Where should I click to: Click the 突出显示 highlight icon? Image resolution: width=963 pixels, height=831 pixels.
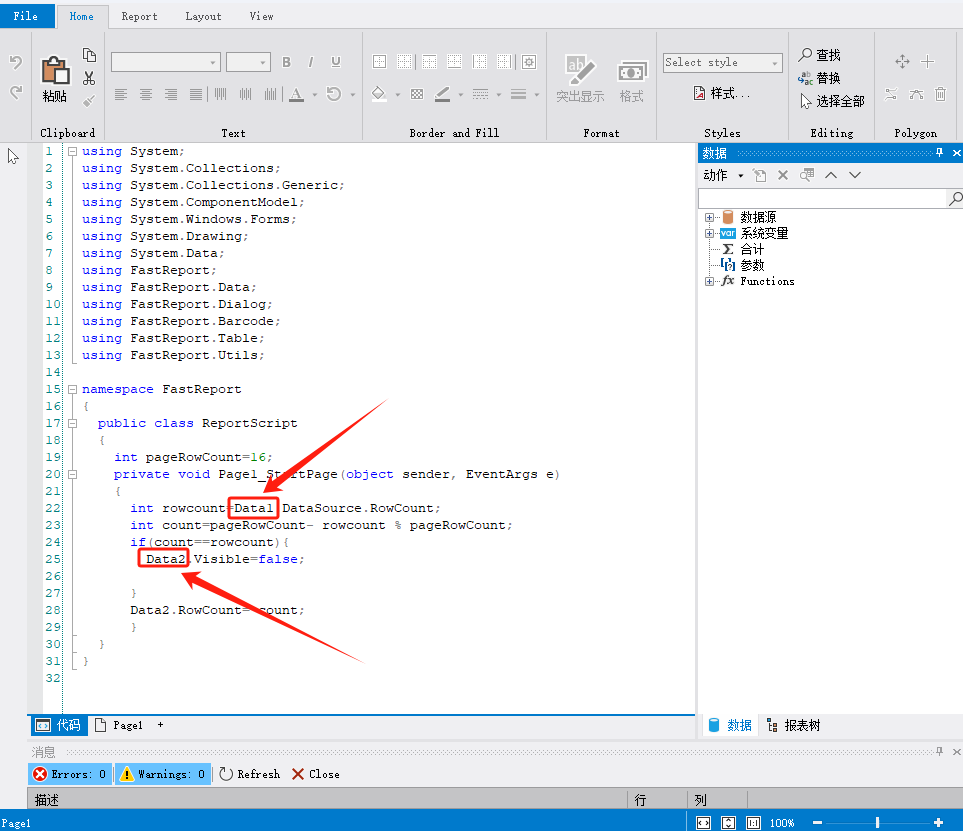click(580, 79)
